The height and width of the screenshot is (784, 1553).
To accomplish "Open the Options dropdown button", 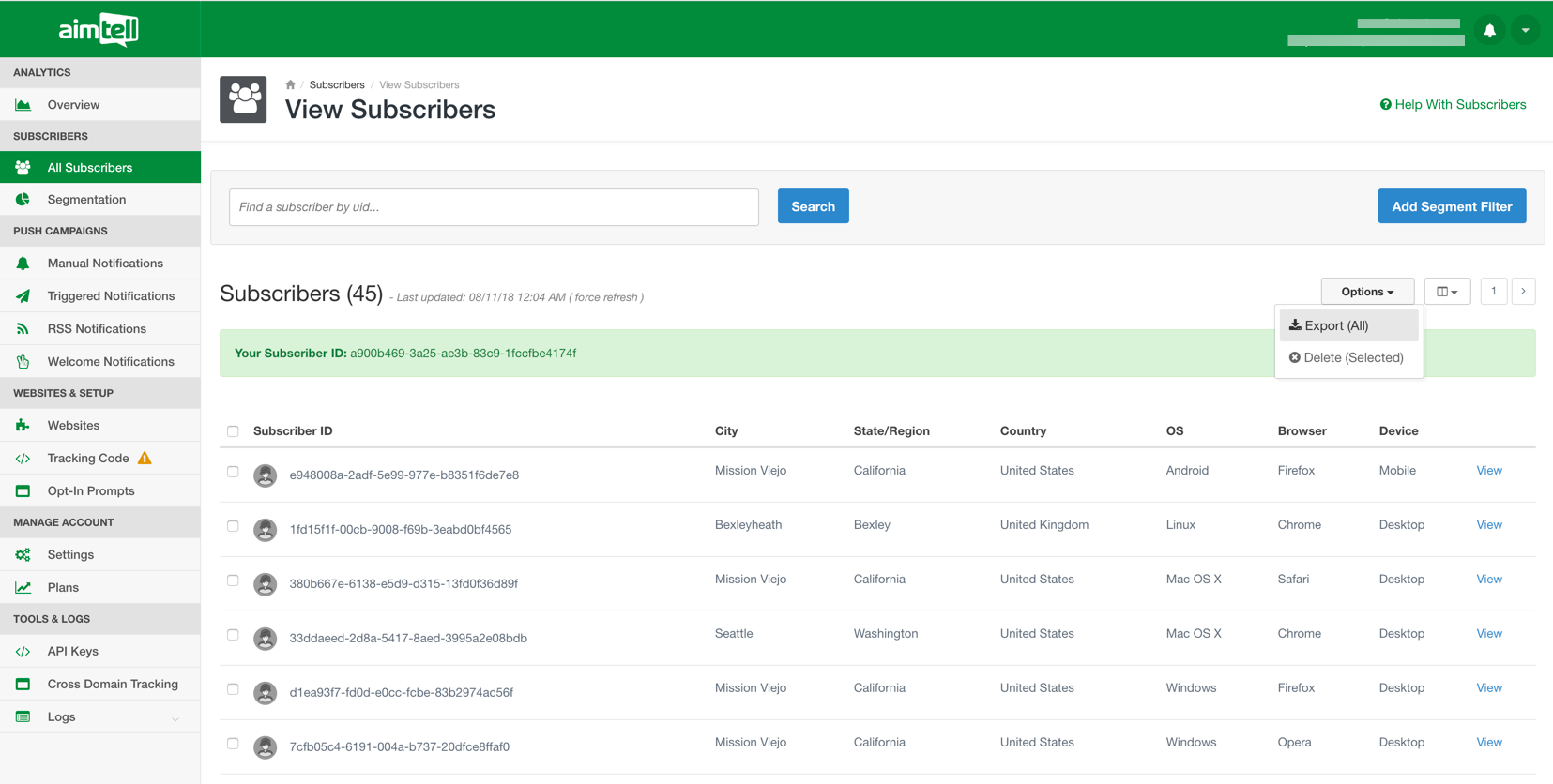I will [x=1367, y=292].
